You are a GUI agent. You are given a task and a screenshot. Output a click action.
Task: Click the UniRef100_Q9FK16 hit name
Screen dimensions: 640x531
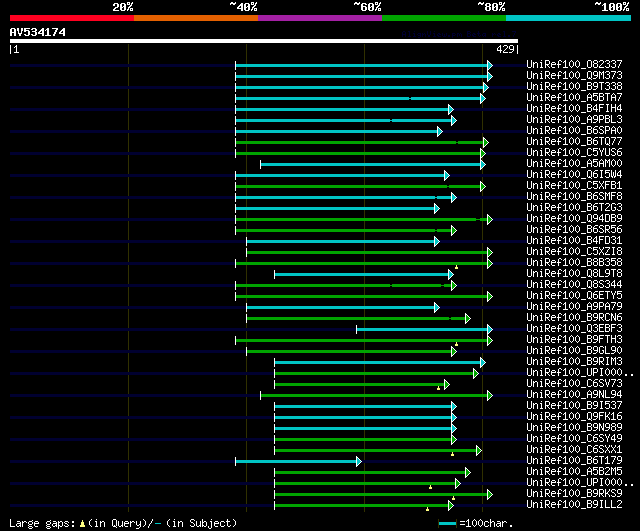[x=574, y=417]
